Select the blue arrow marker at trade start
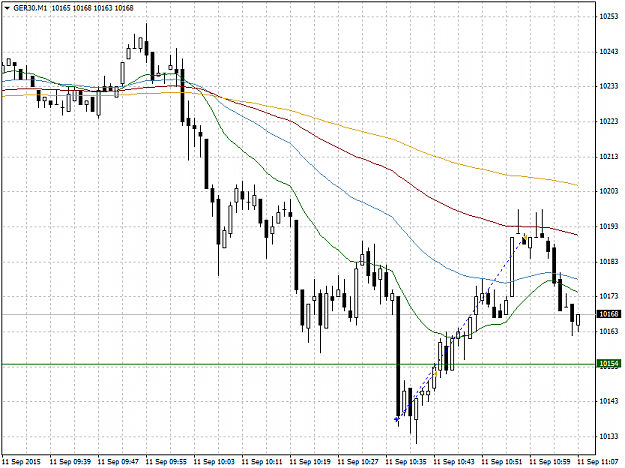The height and width of the screenshot is (468, 625). coord(397,419)
